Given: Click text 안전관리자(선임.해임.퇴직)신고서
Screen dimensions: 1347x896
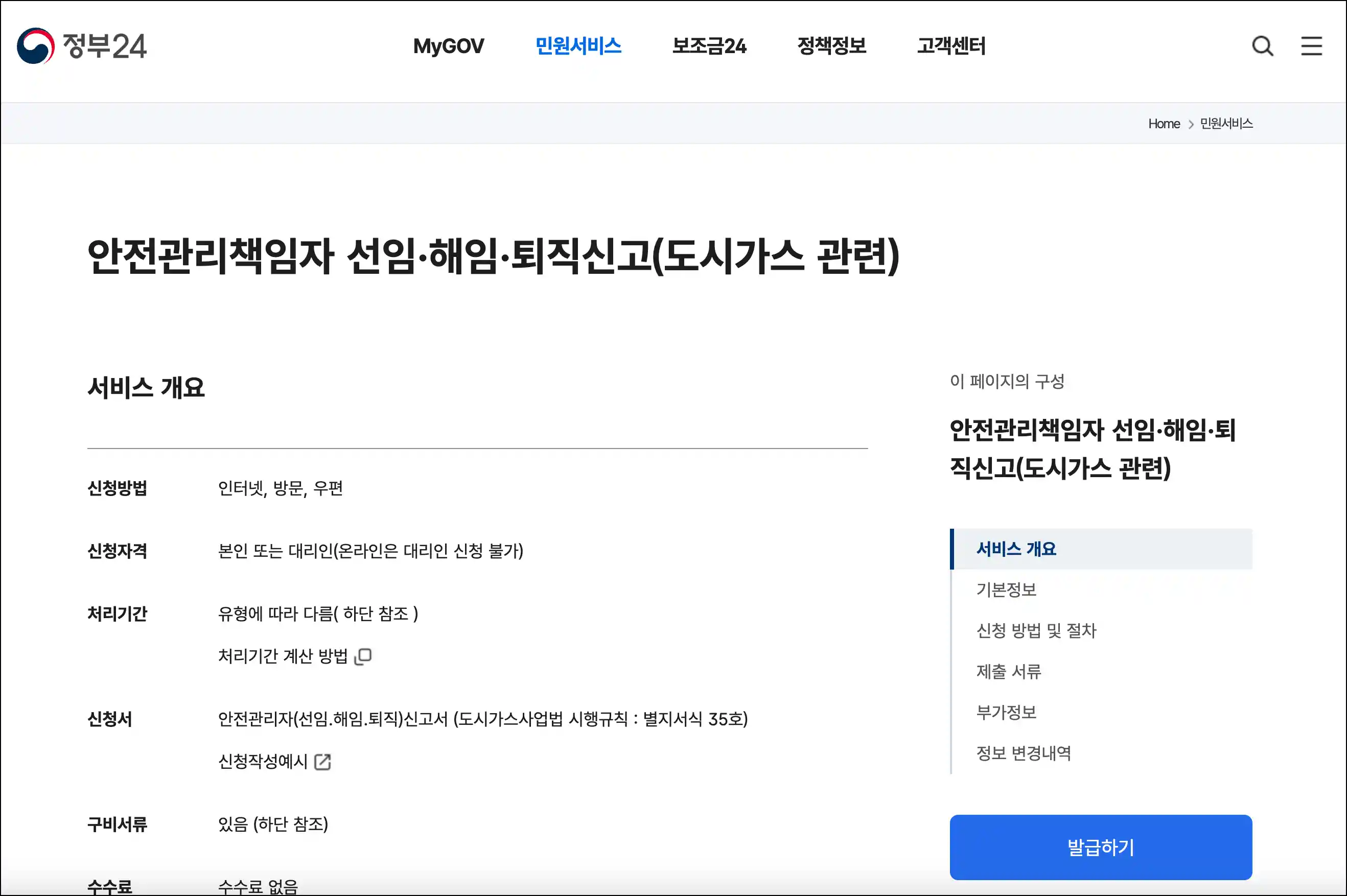Looking at the screenshot, I should (333, 719).
